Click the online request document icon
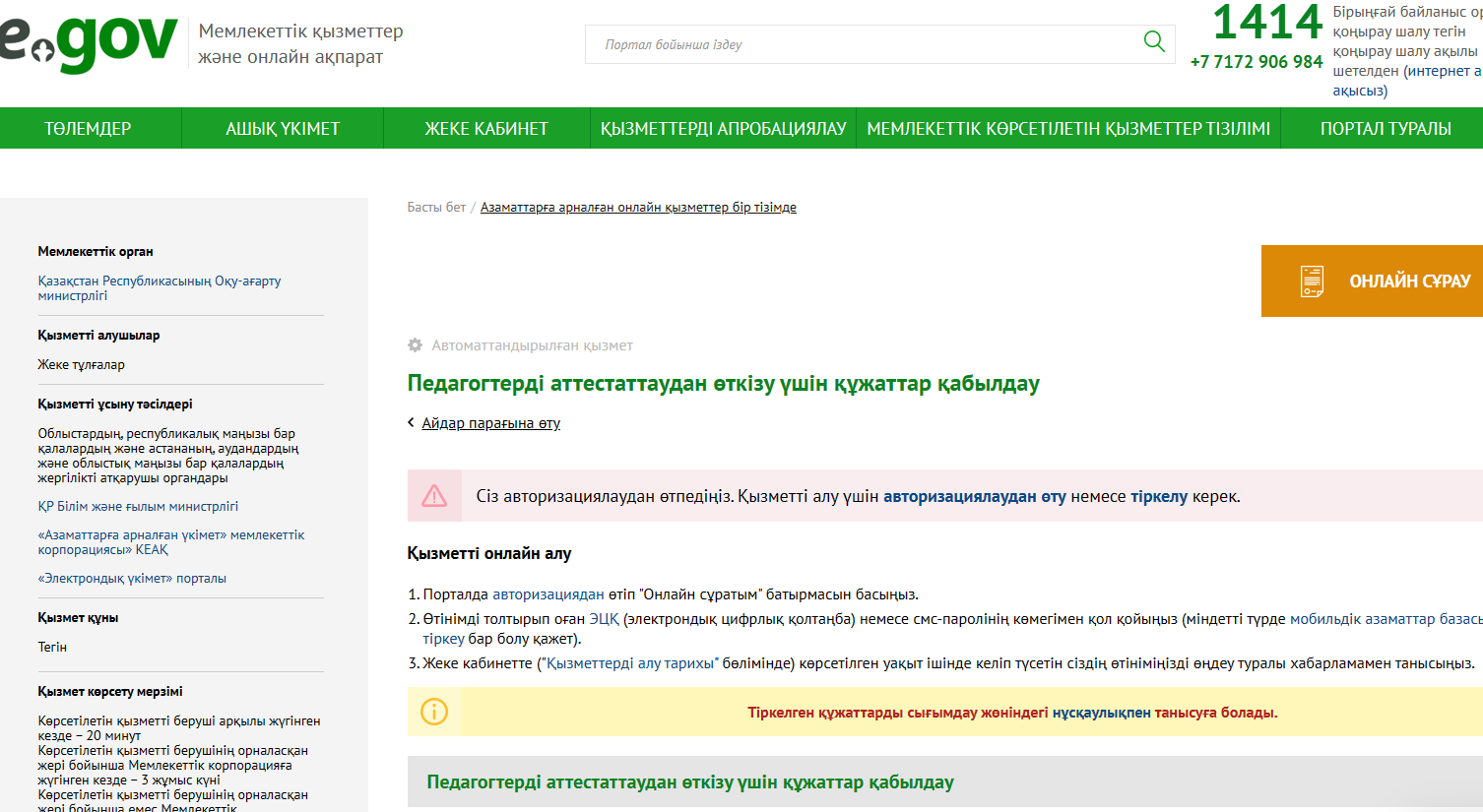This screenshot has width=1483, height=812. (x=1312, y=281)
